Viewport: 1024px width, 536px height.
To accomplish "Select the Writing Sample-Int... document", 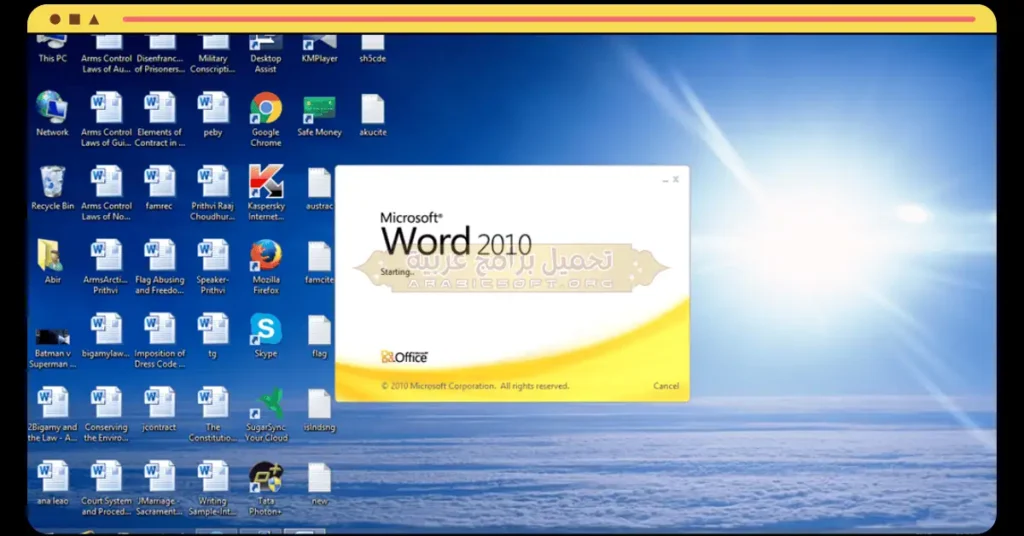I will point(213,477).
